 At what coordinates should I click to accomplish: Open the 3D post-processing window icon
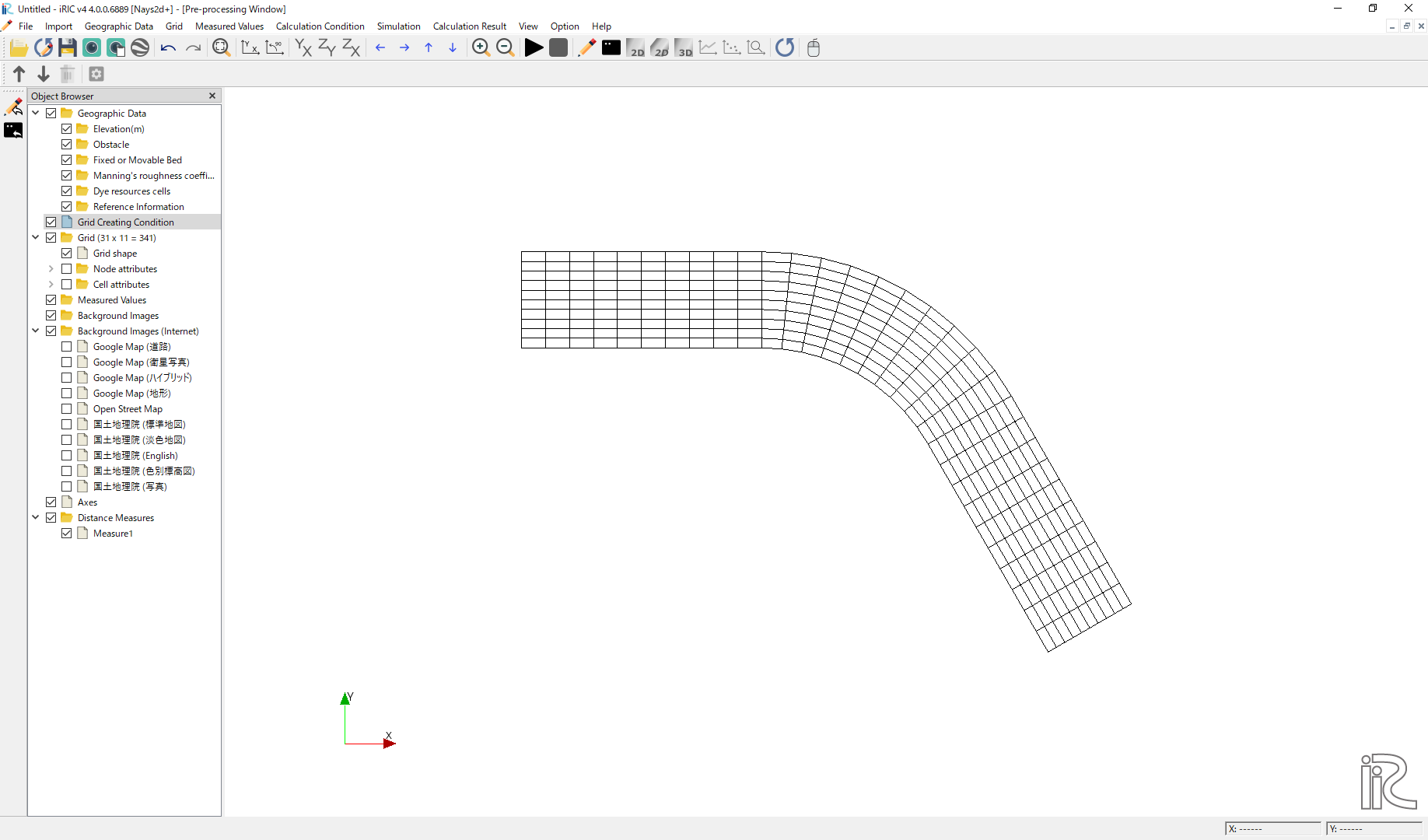tap(684, 48)
